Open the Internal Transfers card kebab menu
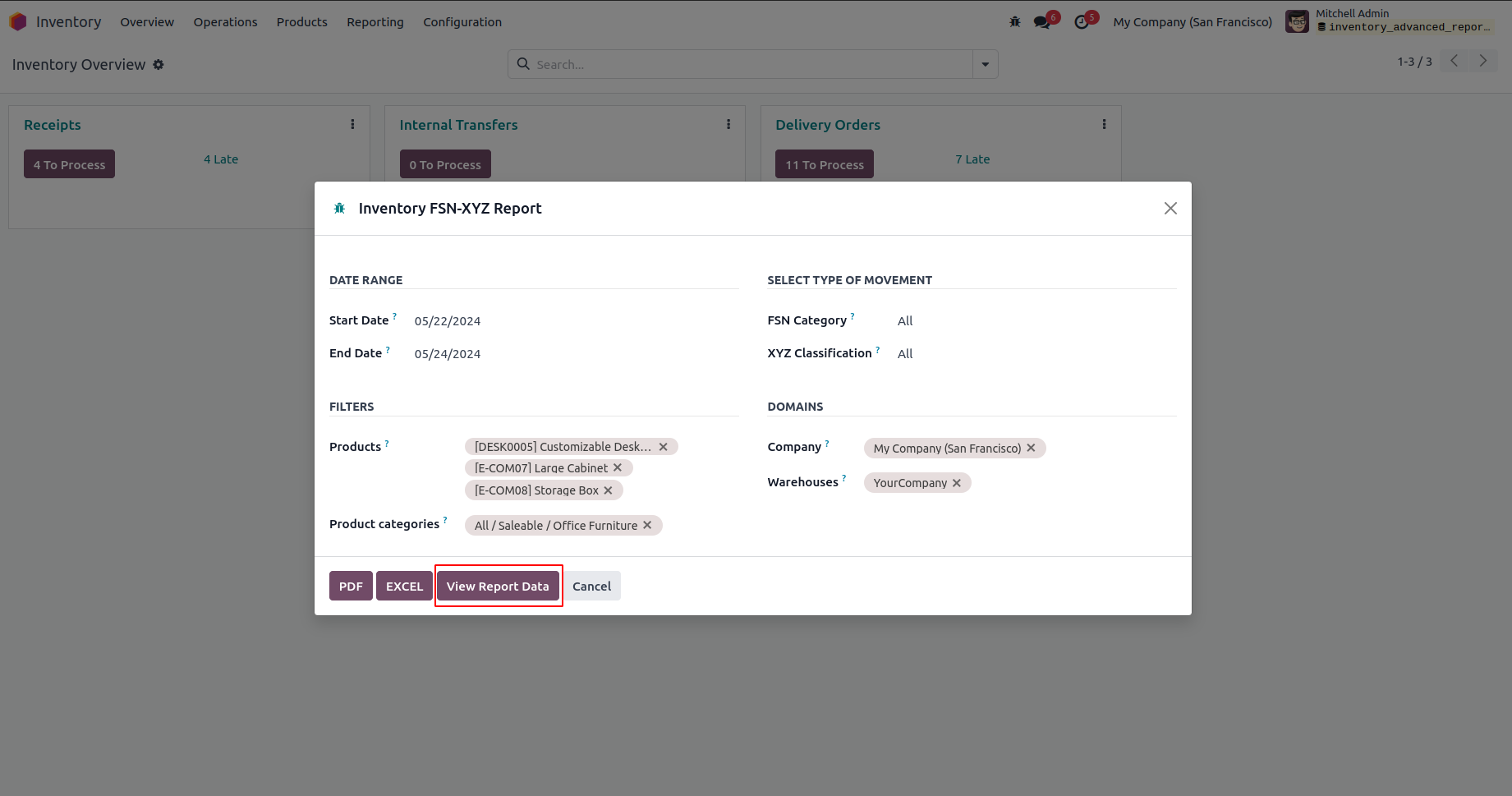 click(x=728, y=124)
